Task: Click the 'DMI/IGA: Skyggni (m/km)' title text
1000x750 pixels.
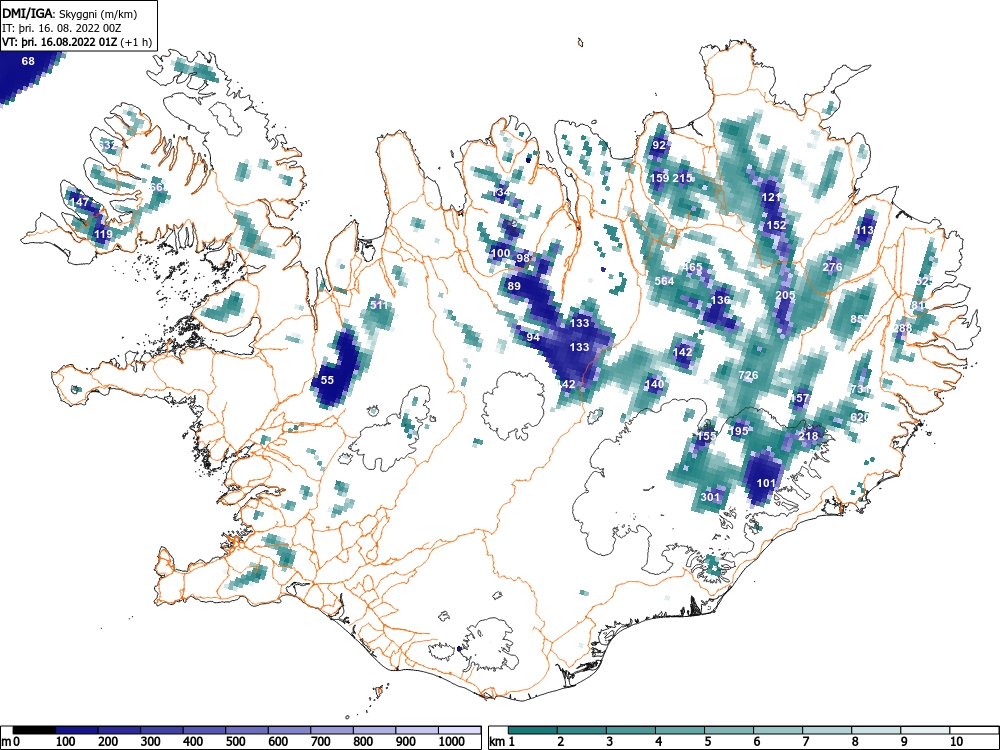Action: (70, 14)
